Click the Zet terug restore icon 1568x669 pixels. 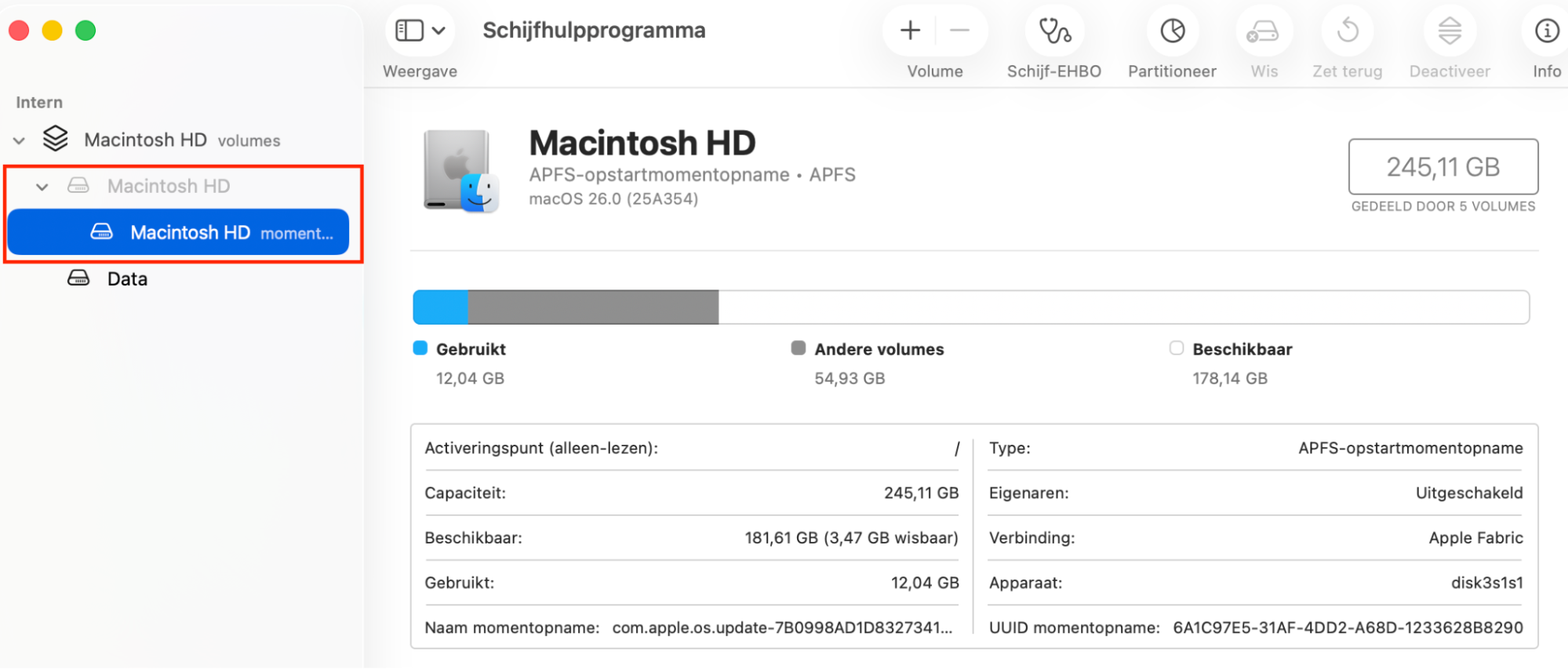pos(1348,31)
